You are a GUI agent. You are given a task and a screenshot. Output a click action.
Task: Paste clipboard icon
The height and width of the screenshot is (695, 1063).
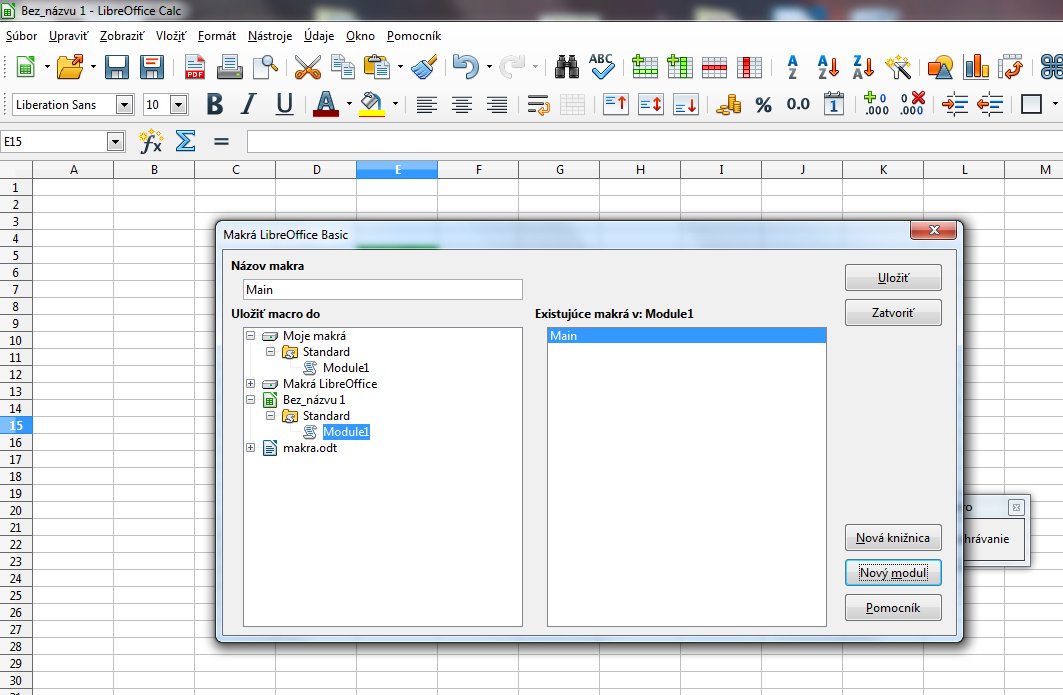tap(377, 67)
